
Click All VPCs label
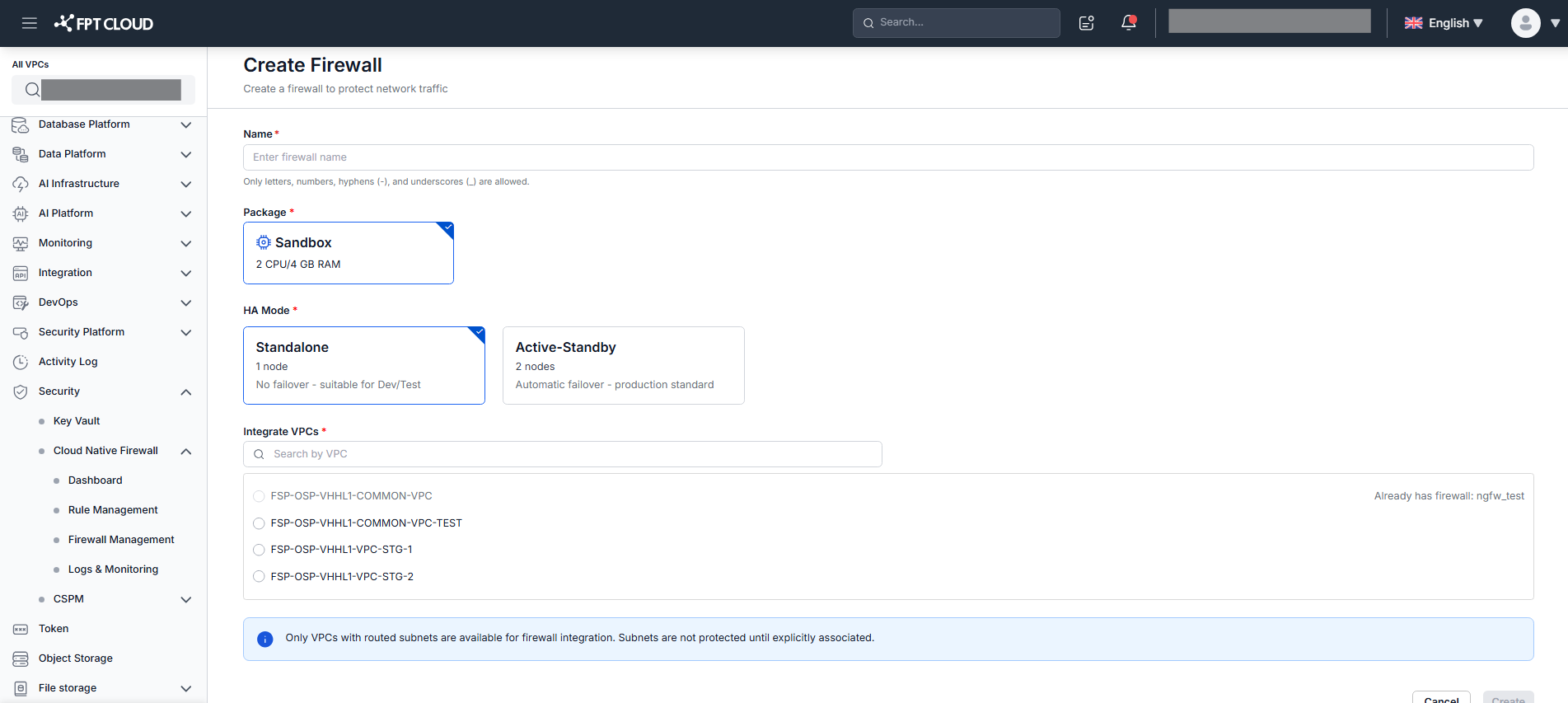[x=30, y=64]
